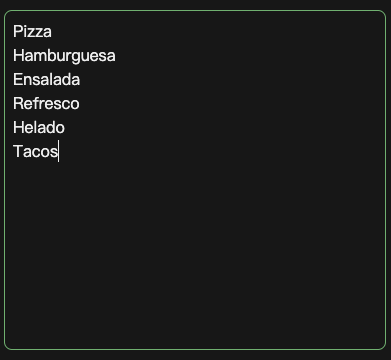Viewport: 391px width, 360px height.
Task: Click the text caret after Tacos
Action: 59,152
